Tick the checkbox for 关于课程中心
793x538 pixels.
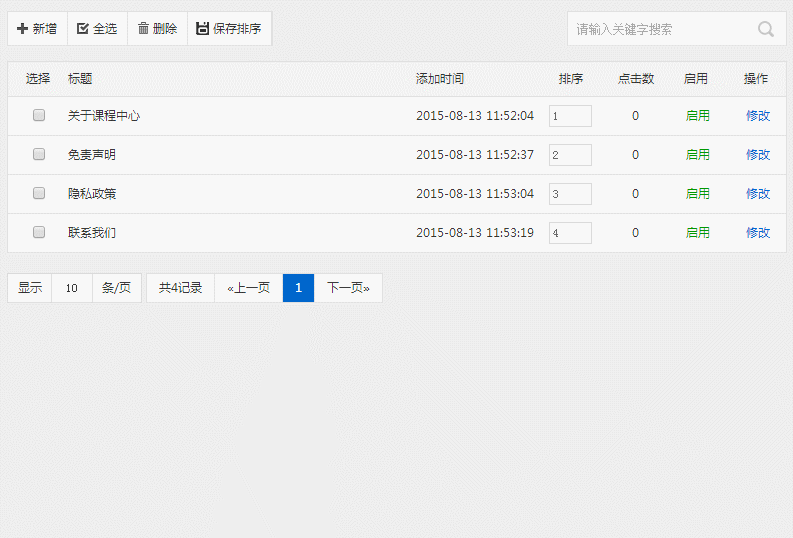pos(39,115)
